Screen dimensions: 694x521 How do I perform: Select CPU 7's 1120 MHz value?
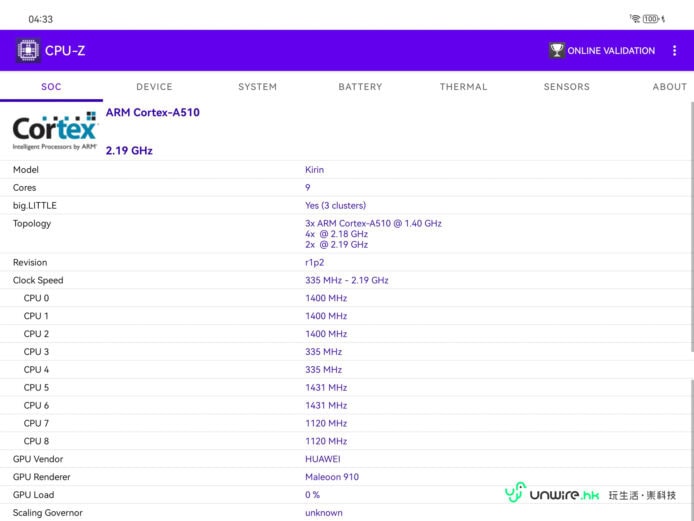click(326, 424)
